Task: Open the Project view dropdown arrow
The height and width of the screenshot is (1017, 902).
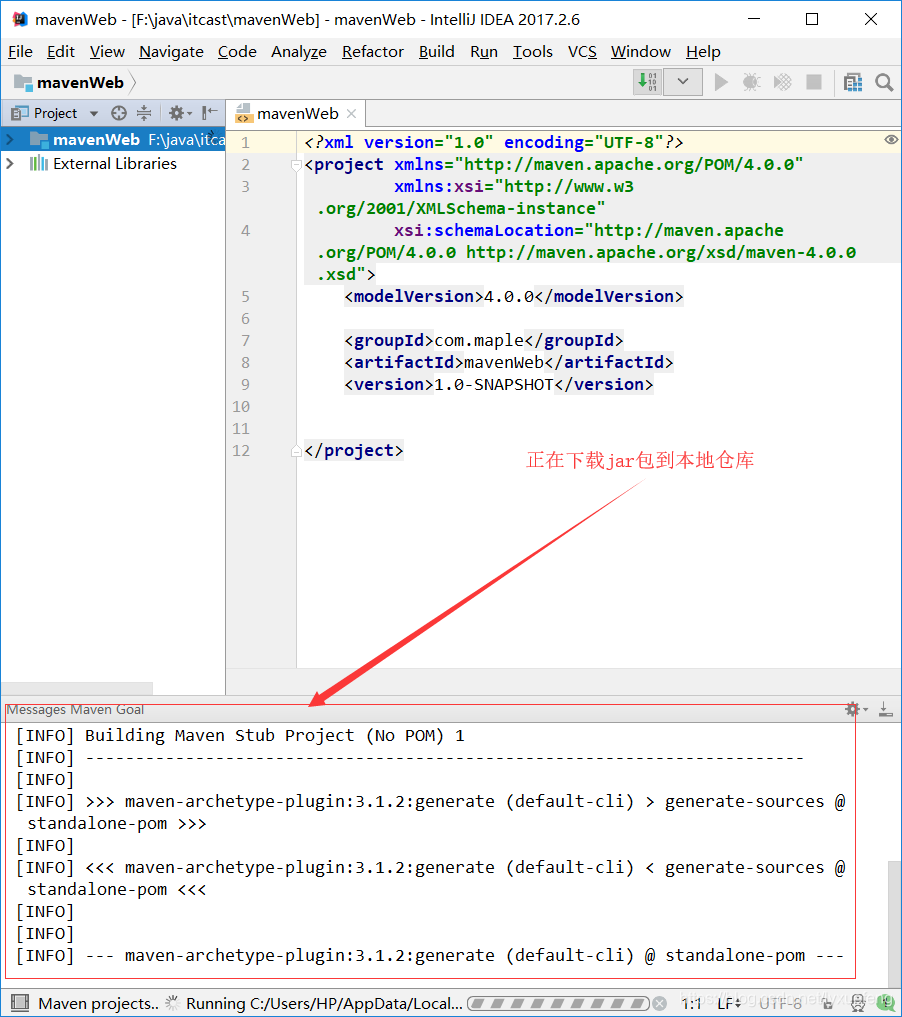Action: [94, 114]
